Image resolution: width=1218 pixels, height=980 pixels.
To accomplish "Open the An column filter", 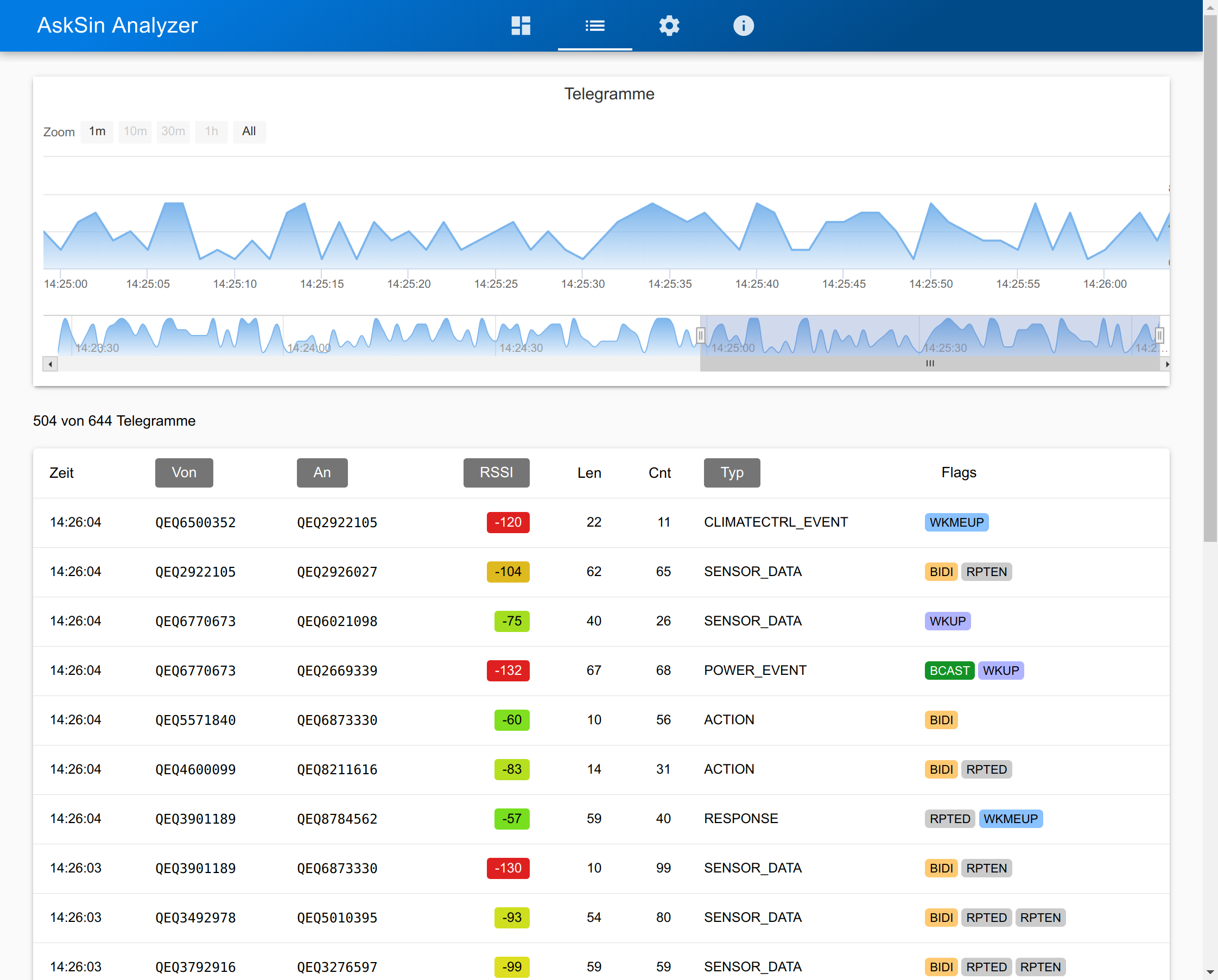I will (x=322, y=472).
